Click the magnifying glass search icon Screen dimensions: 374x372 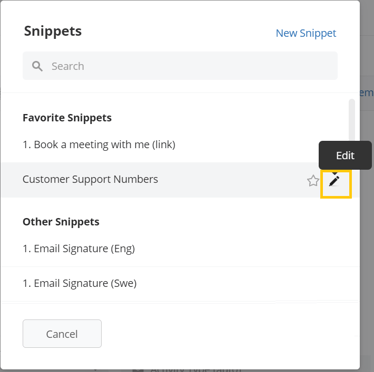coord(37,66)
